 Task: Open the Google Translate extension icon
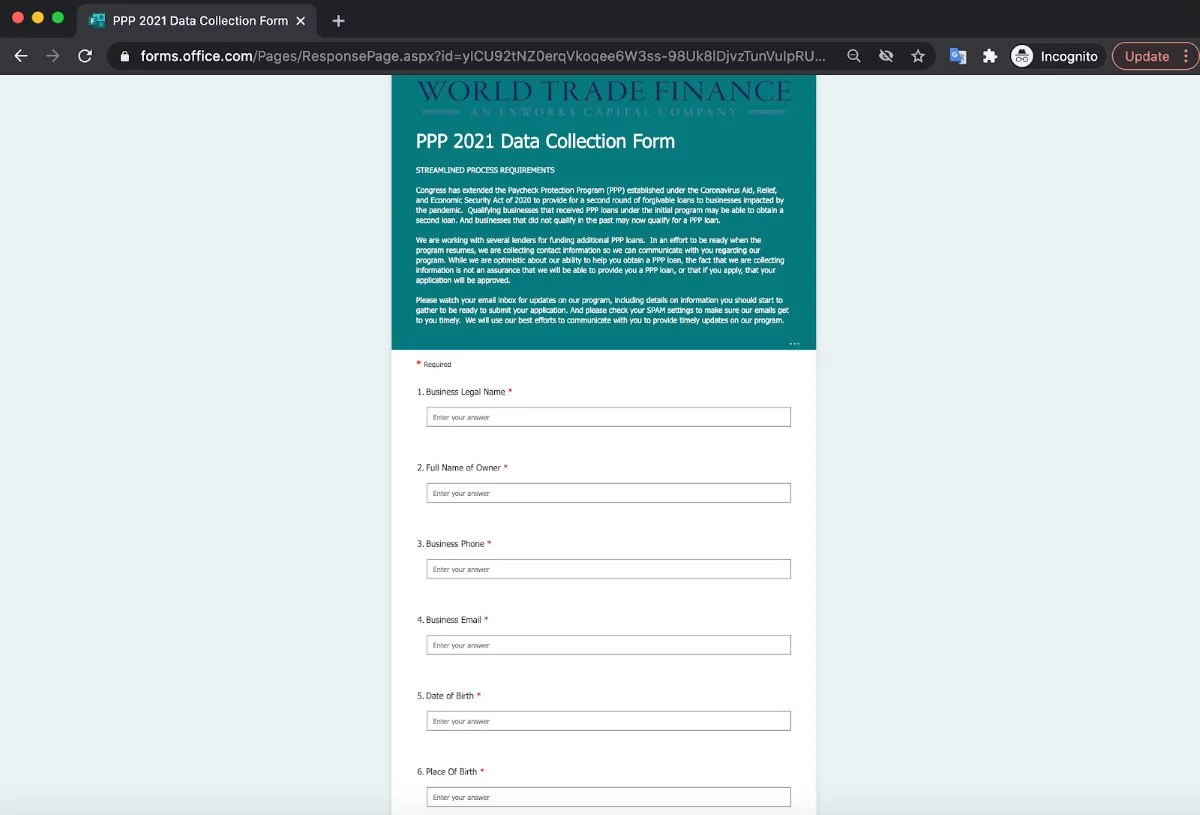(958, 56)
